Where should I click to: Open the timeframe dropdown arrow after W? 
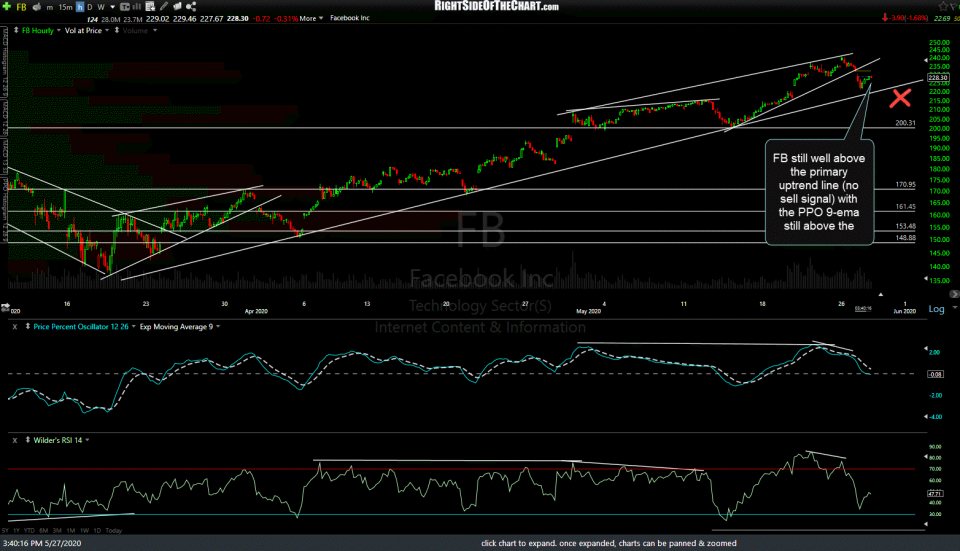(x=113, y=7)
